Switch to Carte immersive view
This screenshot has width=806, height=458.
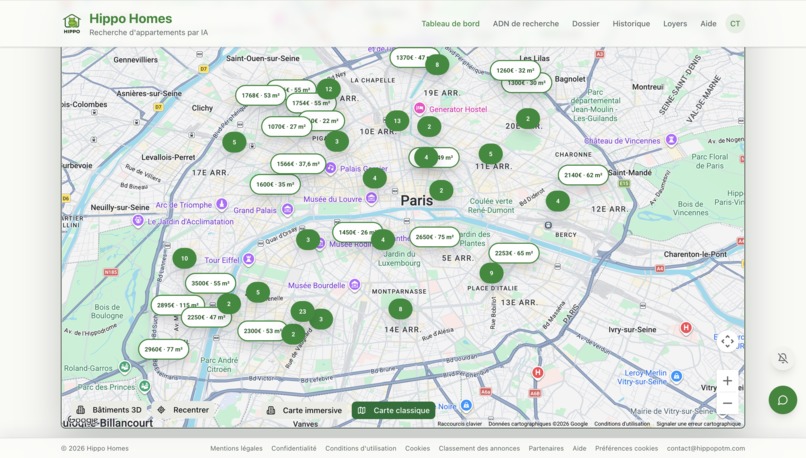click(304, 410)
